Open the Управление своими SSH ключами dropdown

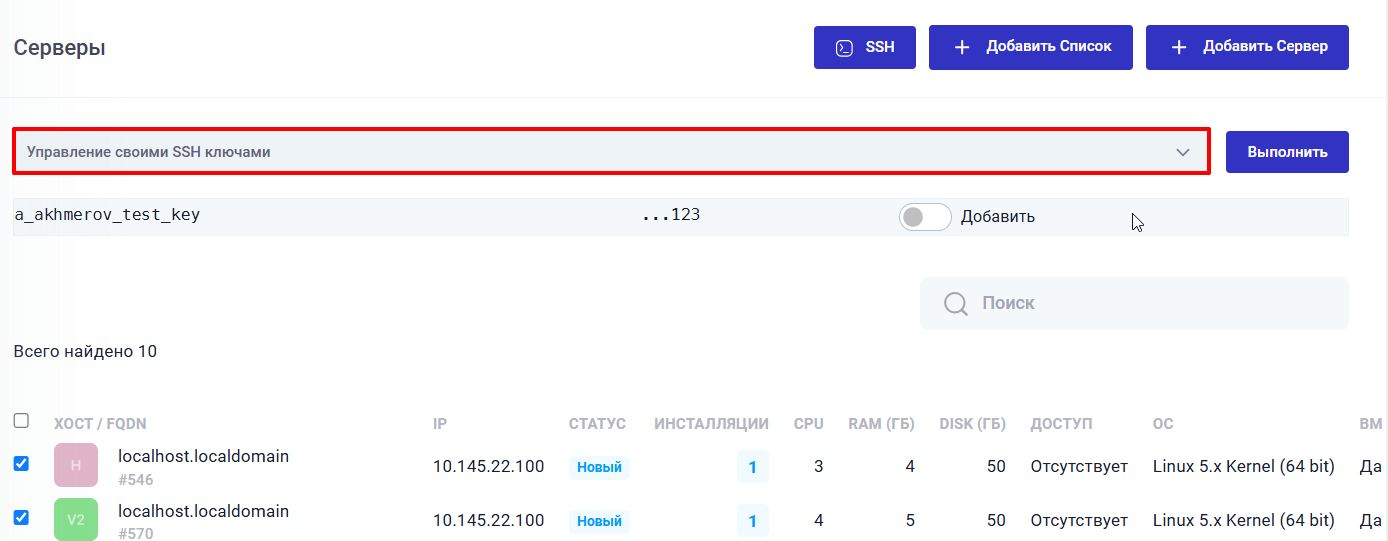click(611, 152)
